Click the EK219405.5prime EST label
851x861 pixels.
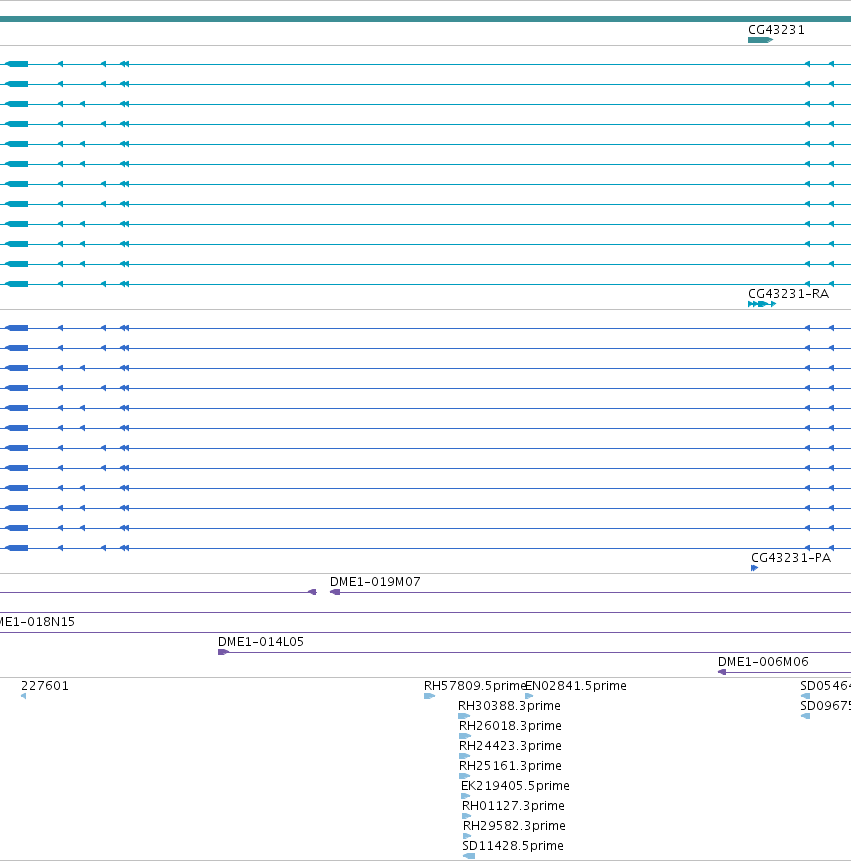pyautogui.click(x=516, y=786)
